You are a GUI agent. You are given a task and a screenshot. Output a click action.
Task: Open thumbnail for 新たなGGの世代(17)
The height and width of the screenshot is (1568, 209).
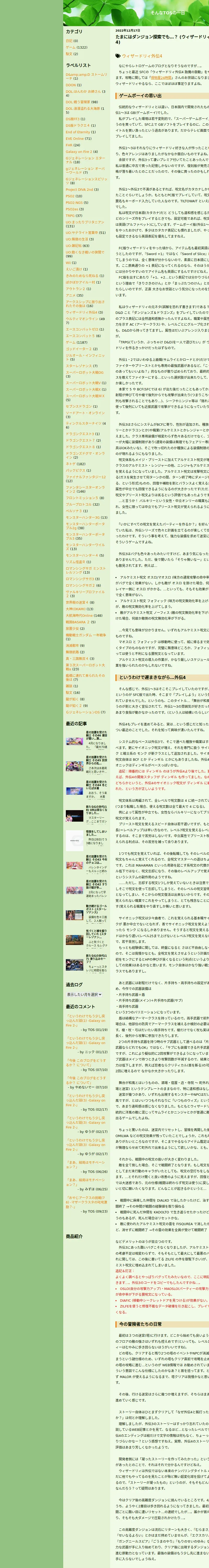[74, 965]
